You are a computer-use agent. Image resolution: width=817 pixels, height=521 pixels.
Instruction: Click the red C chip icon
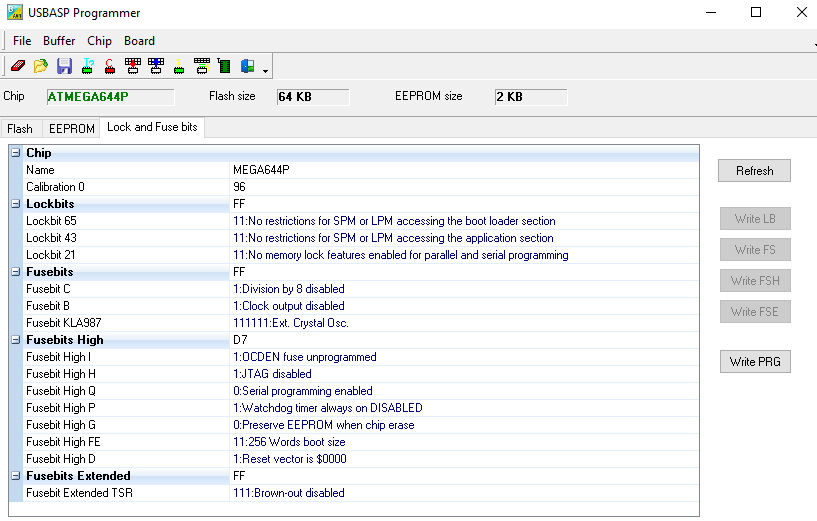tap(109, 67)
